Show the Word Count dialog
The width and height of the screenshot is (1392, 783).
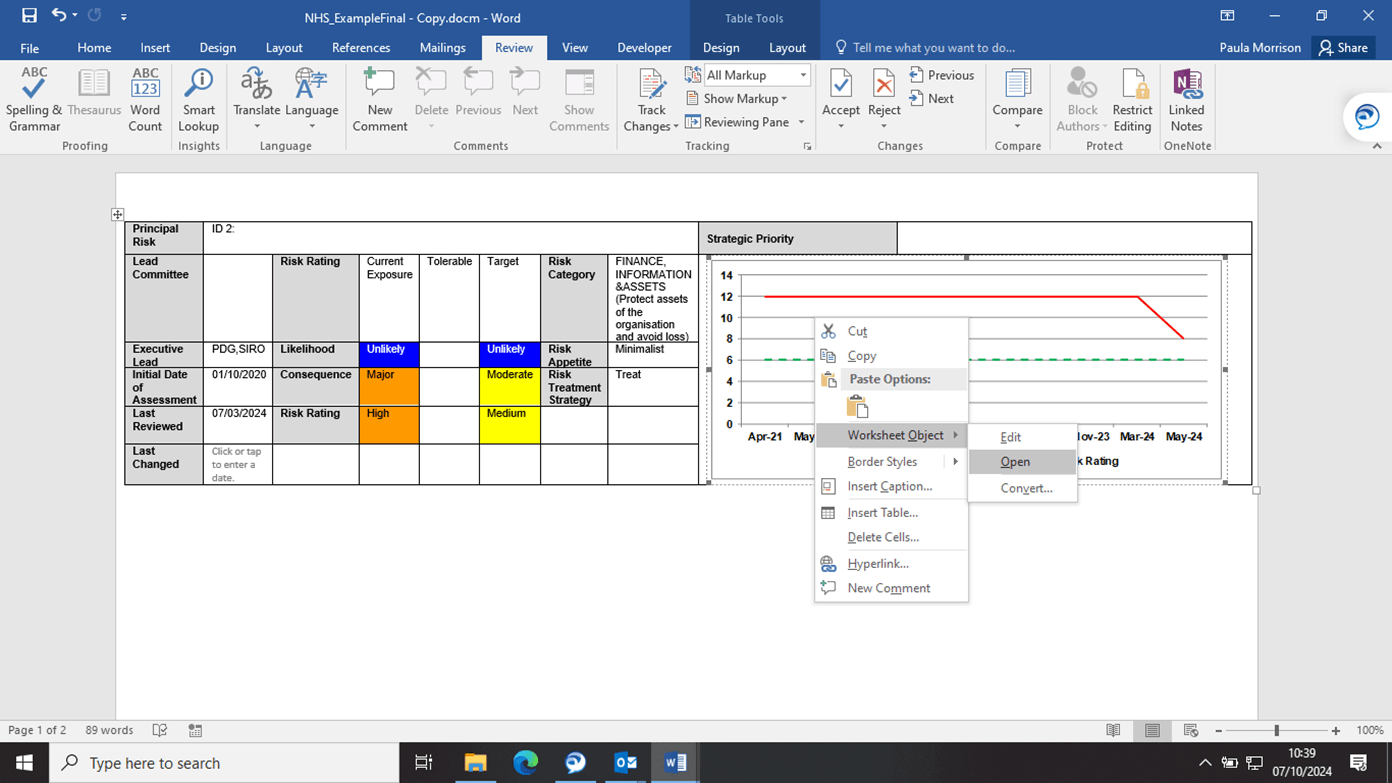pos(145,99)
